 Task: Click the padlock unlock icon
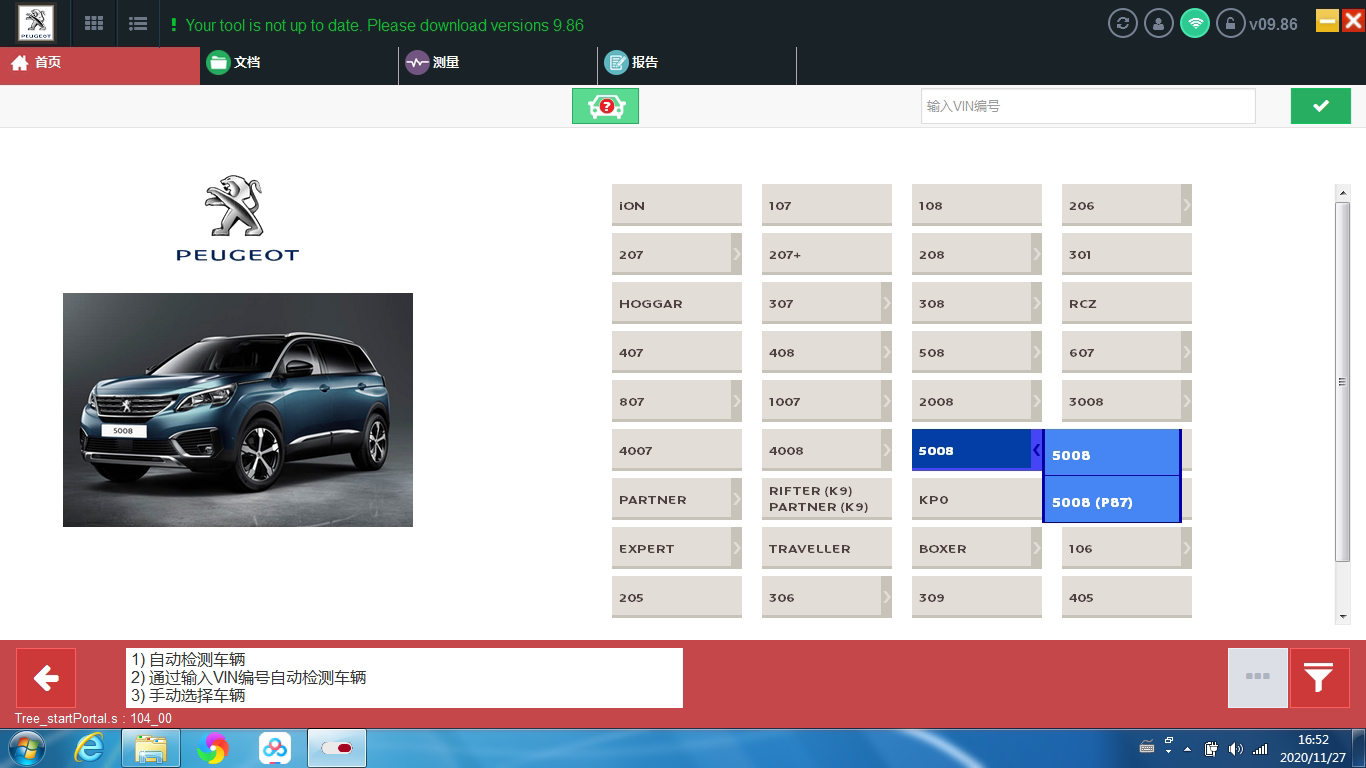pyautogui.click(x=1230, y=23)
